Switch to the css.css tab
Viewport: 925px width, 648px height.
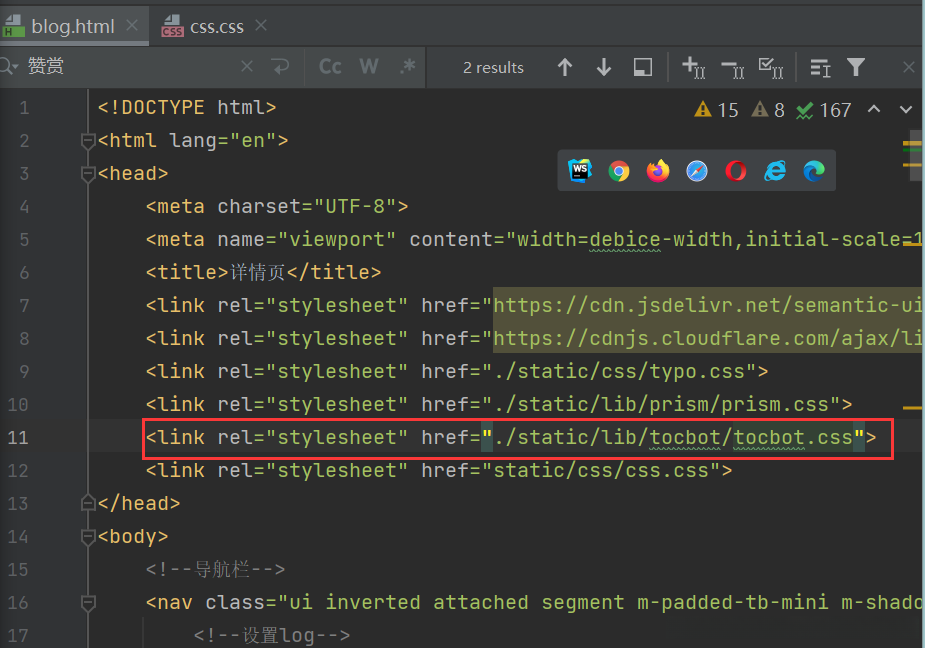click(217, 27)
